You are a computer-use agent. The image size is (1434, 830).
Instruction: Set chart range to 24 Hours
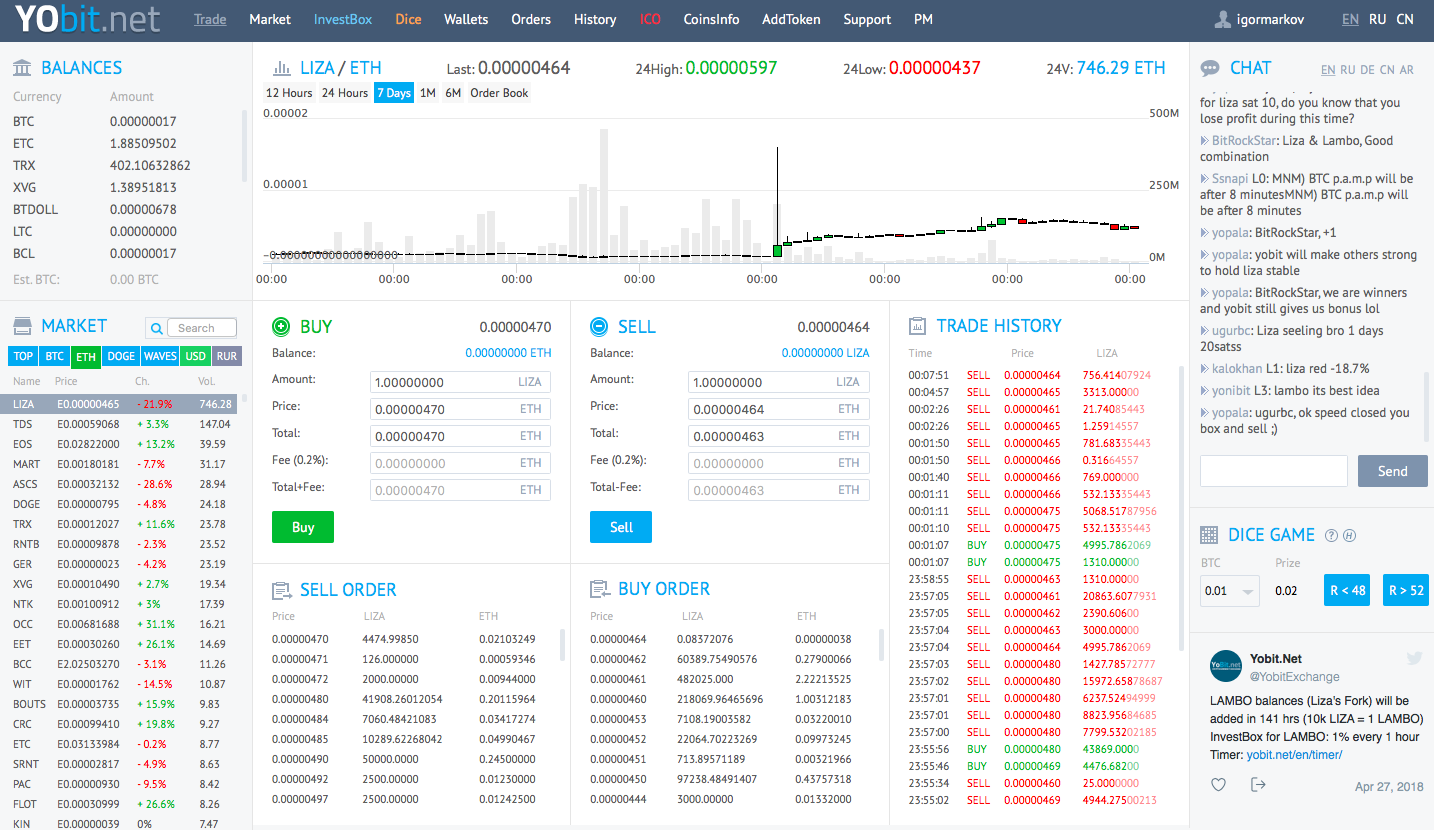345,93
